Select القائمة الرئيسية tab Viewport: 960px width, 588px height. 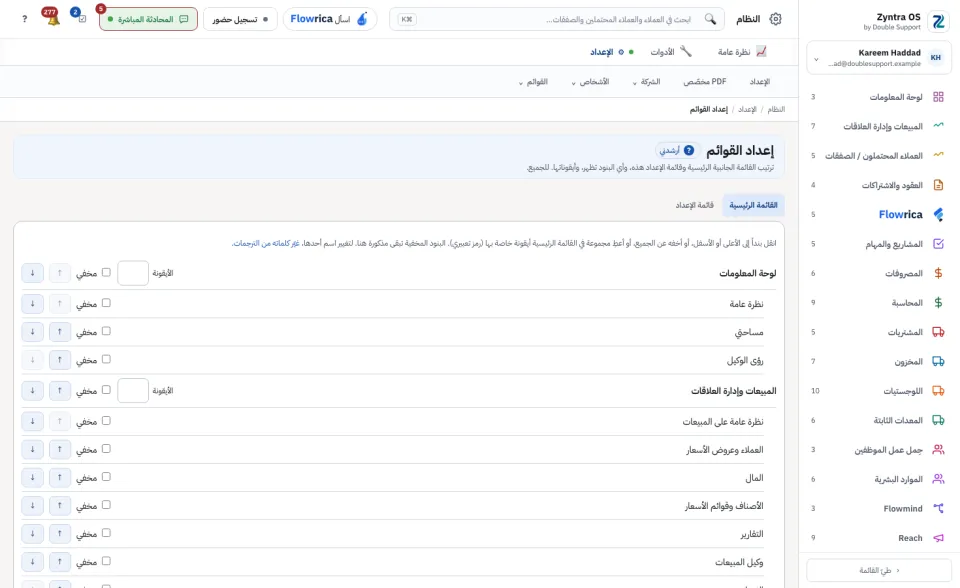[753, 205]
